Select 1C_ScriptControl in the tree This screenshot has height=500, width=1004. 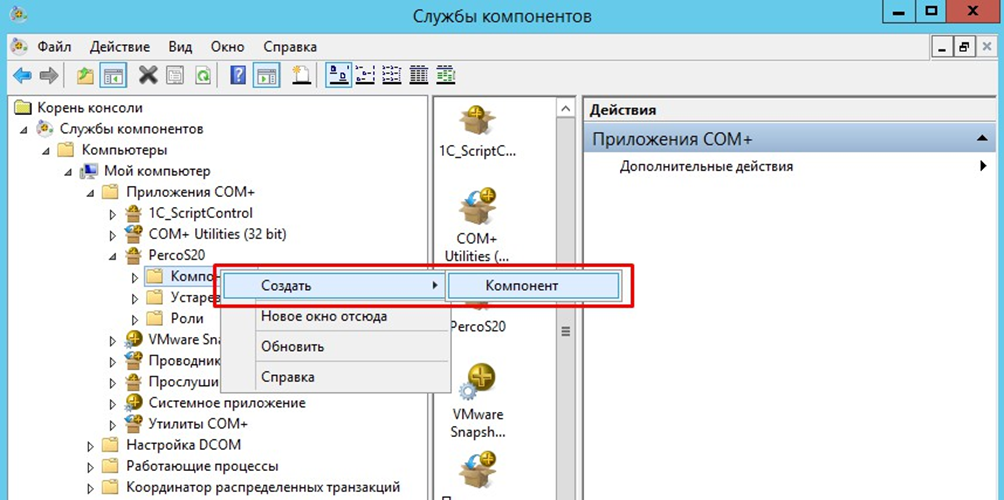[x=200, y=213]
